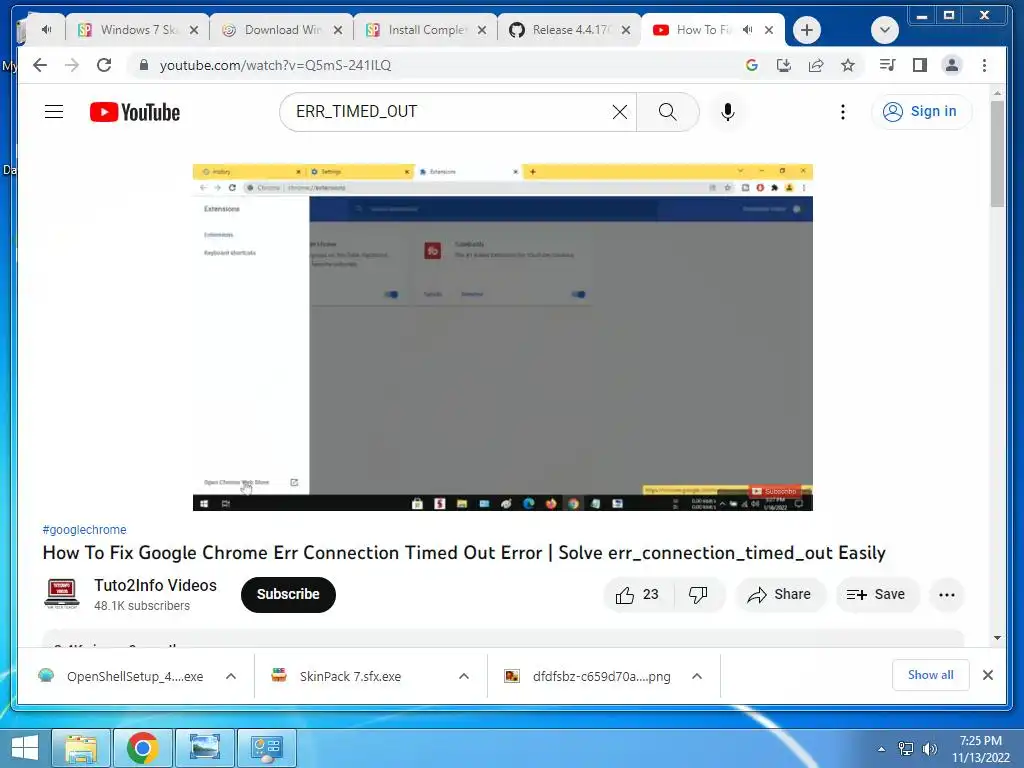Switch to Windows 7 Skin tab

tap(139, 30)
